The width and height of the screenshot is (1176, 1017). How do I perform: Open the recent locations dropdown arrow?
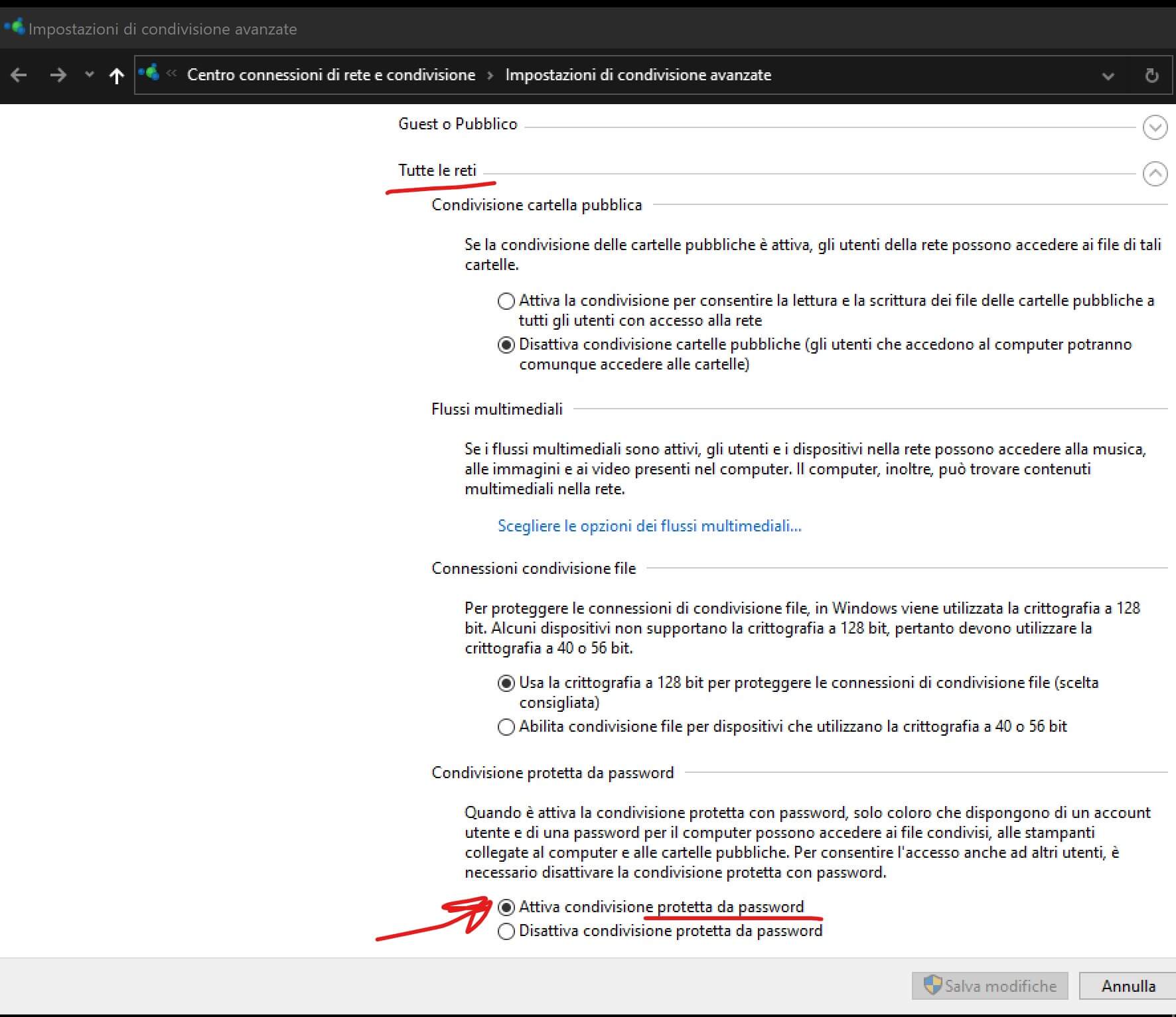click(x=90, y=75)
